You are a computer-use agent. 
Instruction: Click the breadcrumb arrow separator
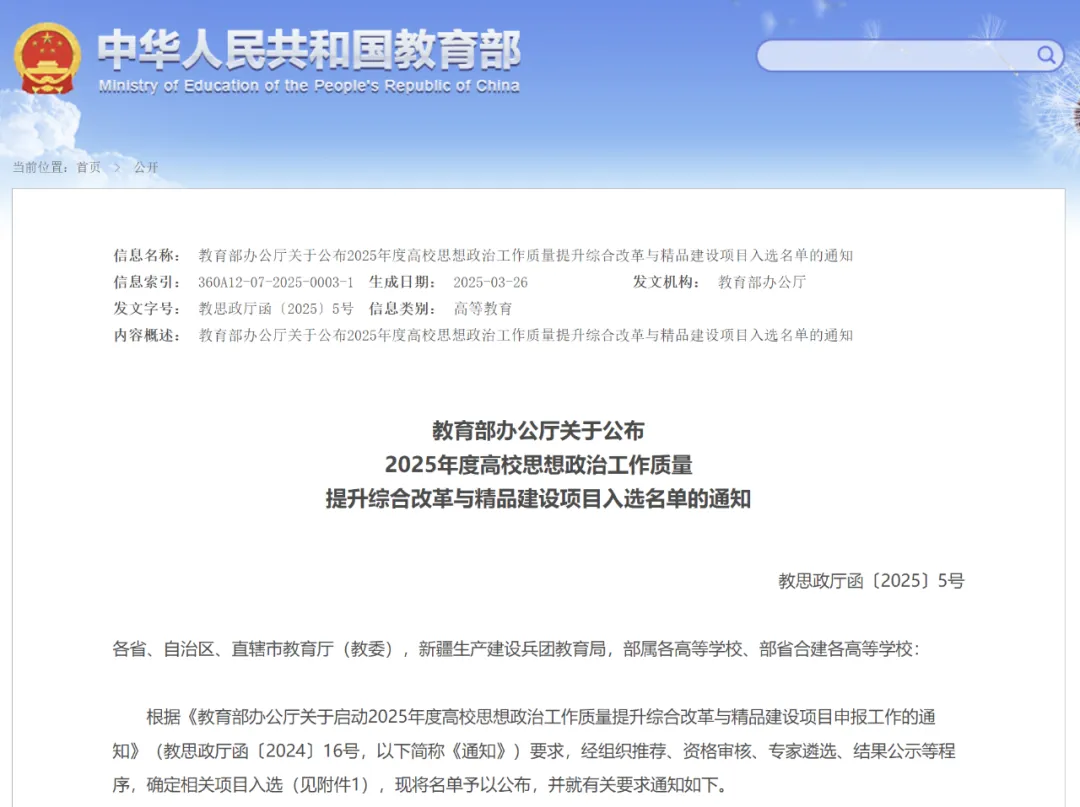117,167
